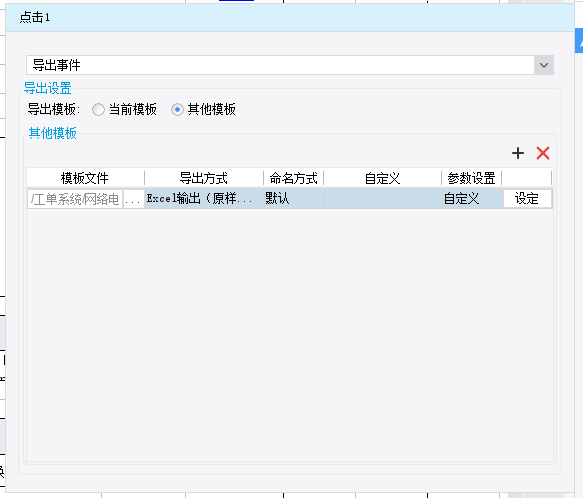Click the 导出方式 column header
This screenshot has height=498, width=583.
click(204, 178)
